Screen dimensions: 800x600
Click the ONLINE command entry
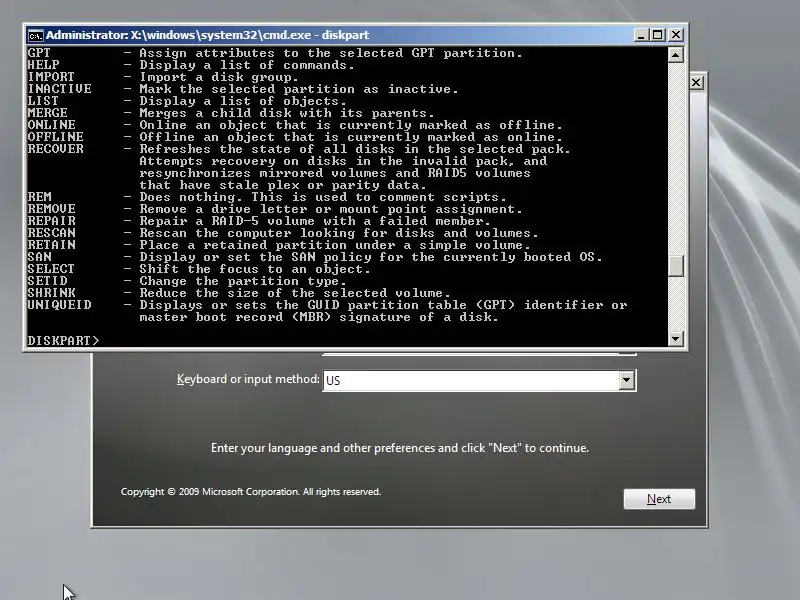click(52, 125)
